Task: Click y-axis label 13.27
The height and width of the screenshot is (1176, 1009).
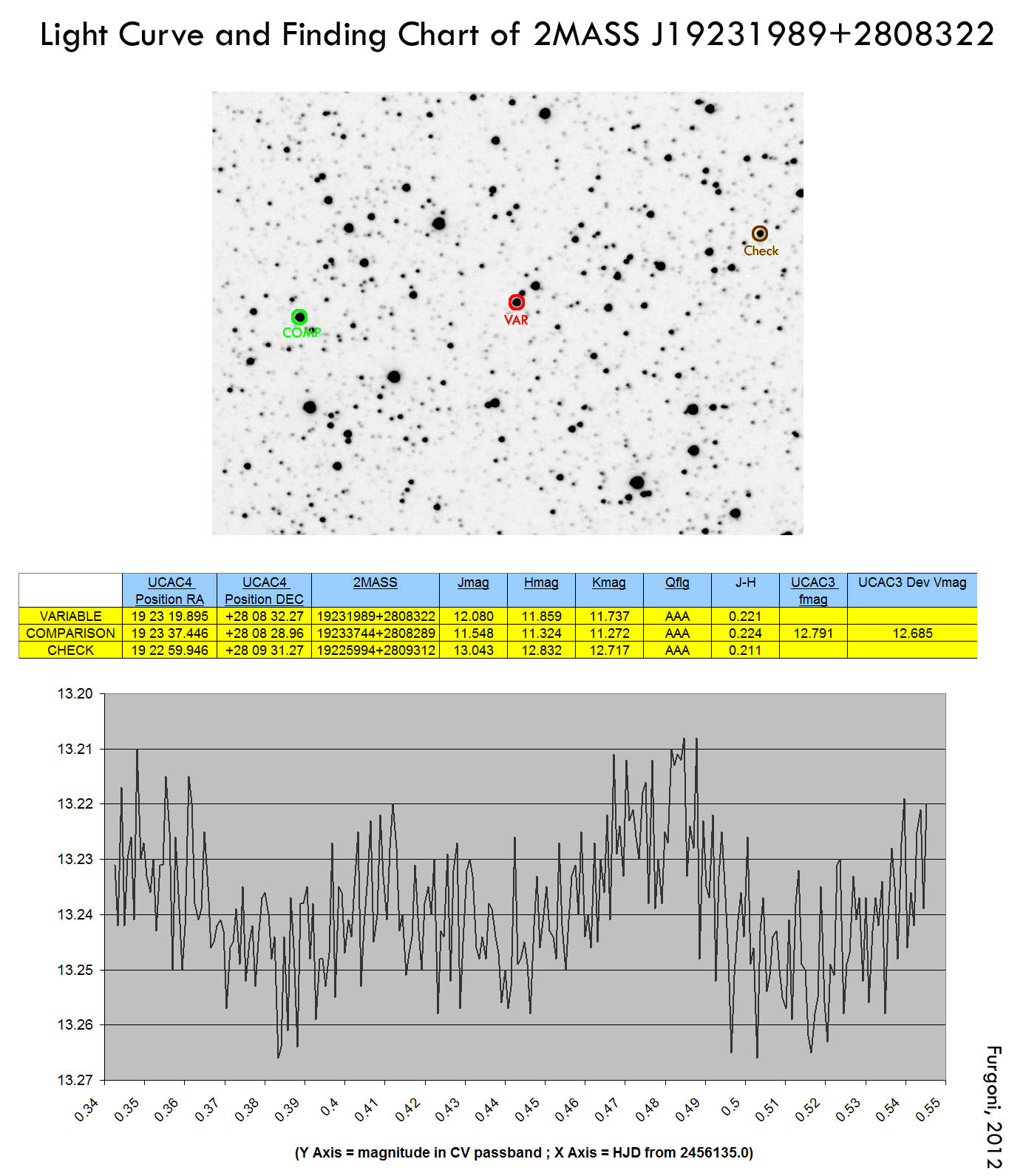Action: click(x=75, y=1080)
